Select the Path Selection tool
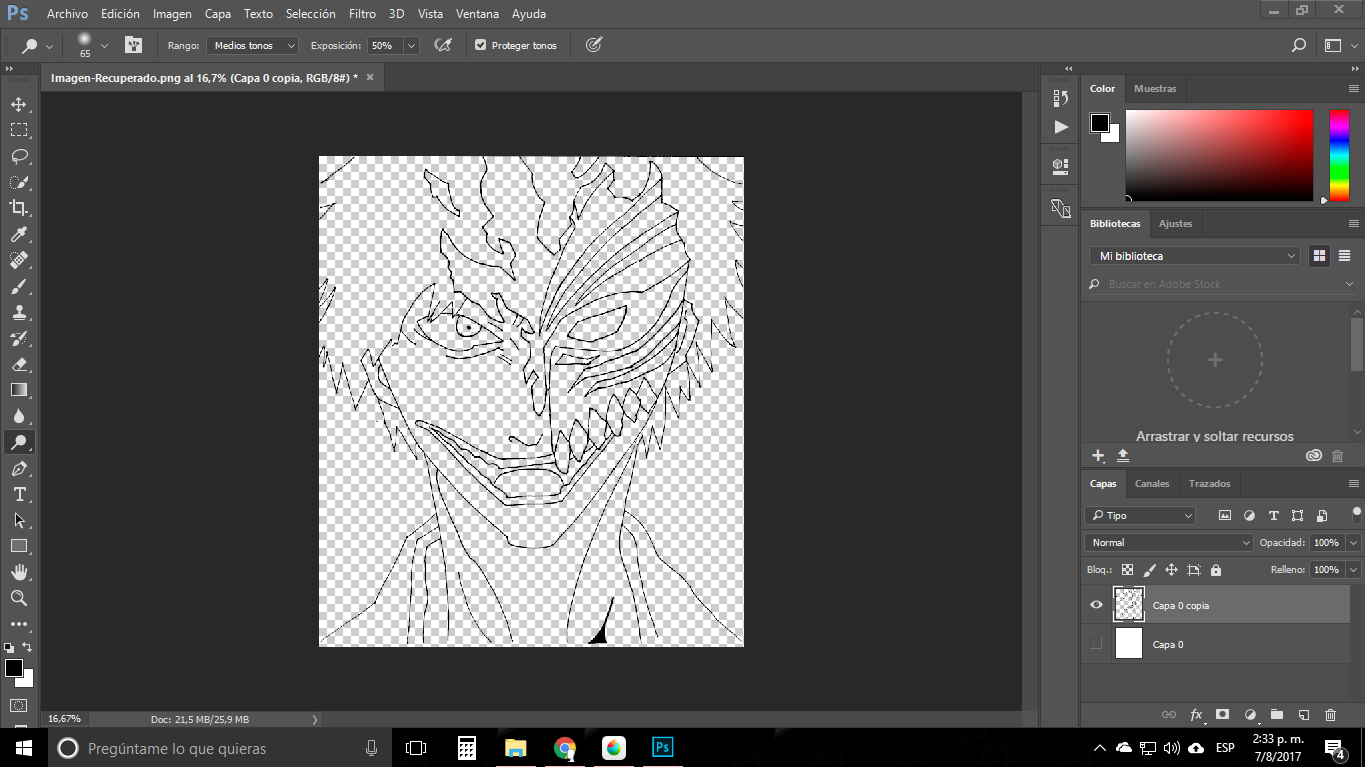The width and height of the screenshot is (1365, 767). [19, 520]
